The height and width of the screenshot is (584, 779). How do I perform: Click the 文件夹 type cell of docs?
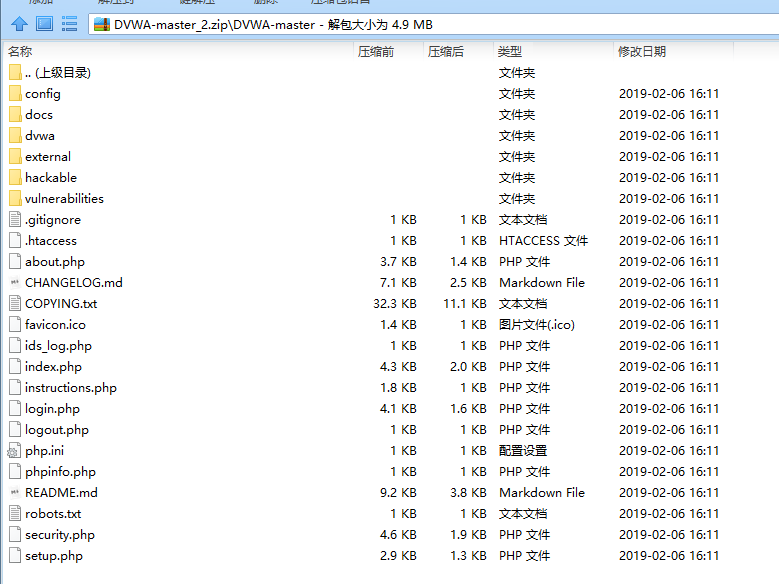pos(517,114)
